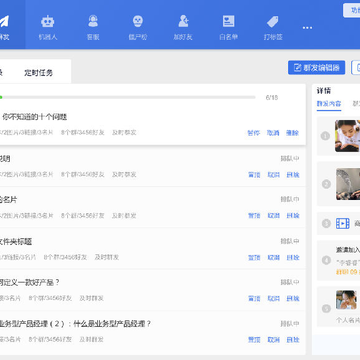Cancel the queued 名片 task
Viewport: 360px width, 360px height.
coord(274,215)
